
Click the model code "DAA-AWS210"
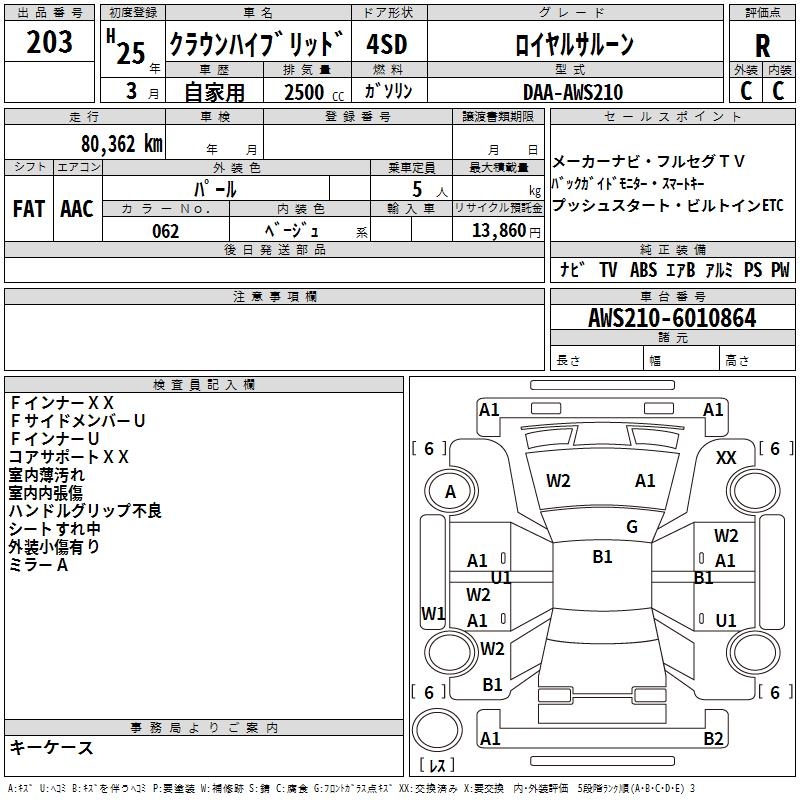(573, 92)
